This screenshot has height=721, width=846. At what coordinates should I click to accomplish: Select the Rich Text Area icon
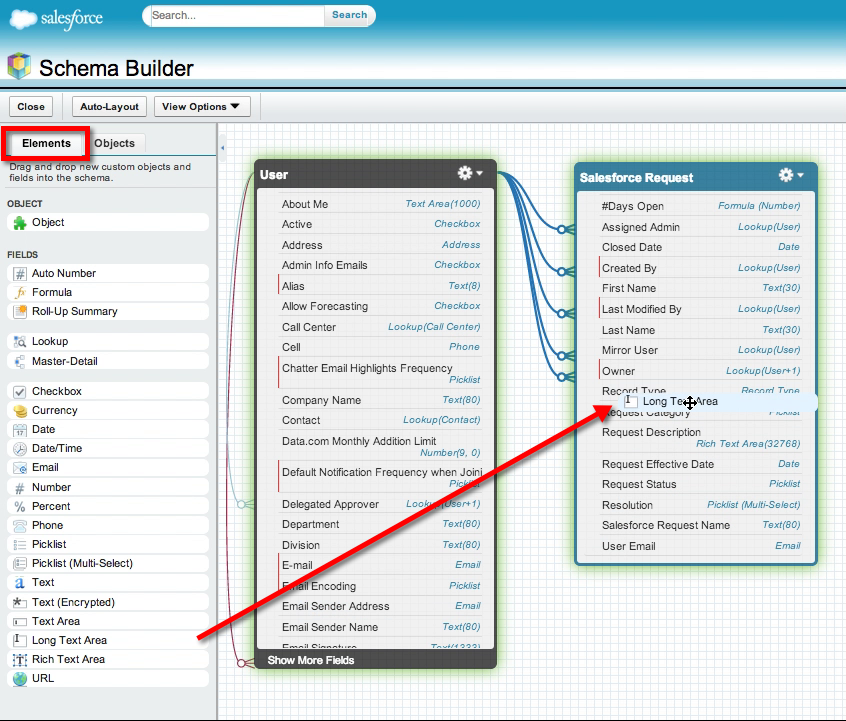click(x=20, y=659)
